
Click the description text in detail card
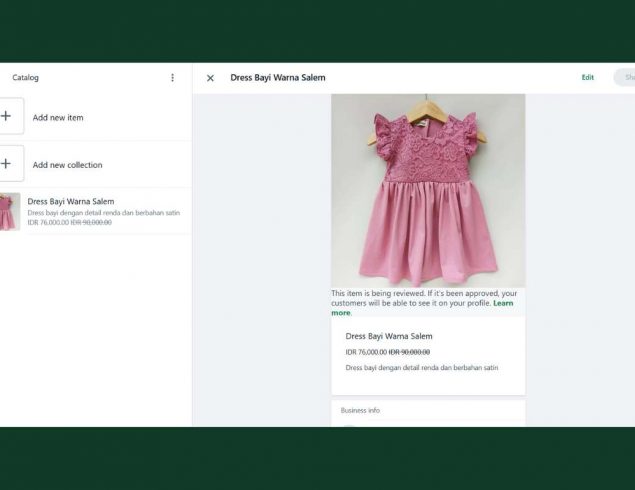(422, 368)
